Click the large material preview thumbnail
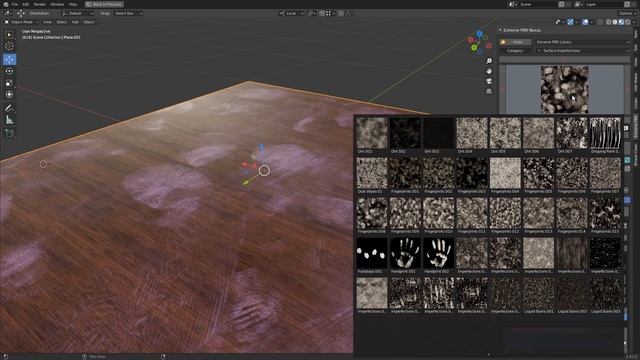 [564, 89]
